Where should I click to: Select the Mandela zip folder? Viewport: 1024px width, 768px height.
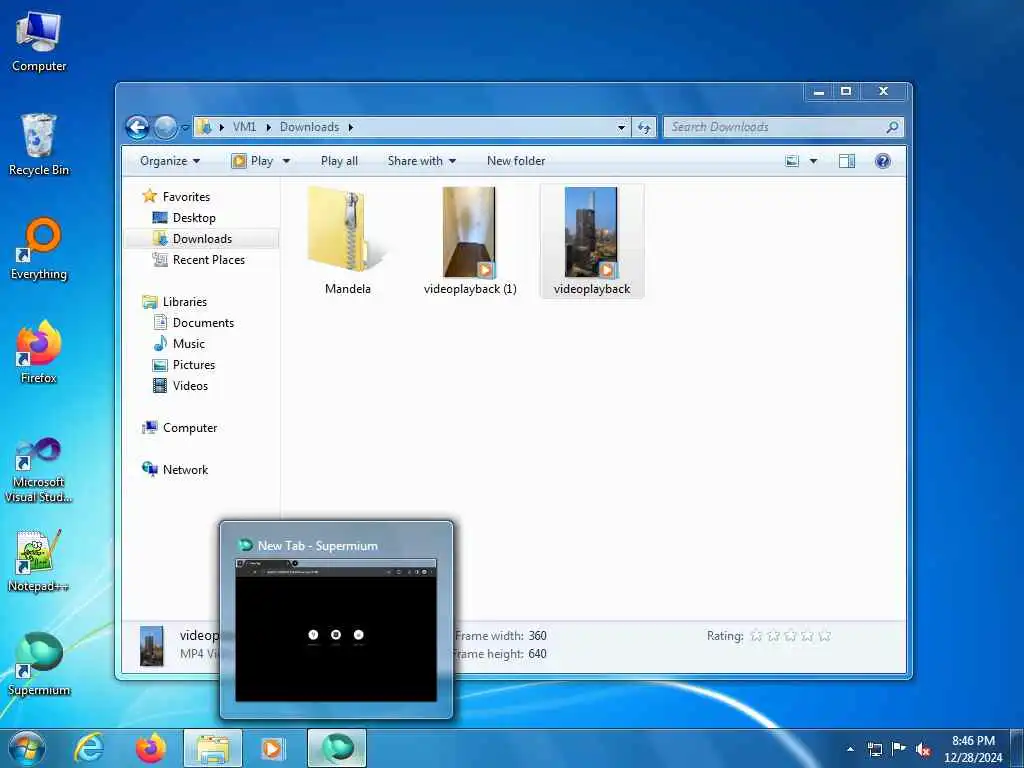click(347, 240)
